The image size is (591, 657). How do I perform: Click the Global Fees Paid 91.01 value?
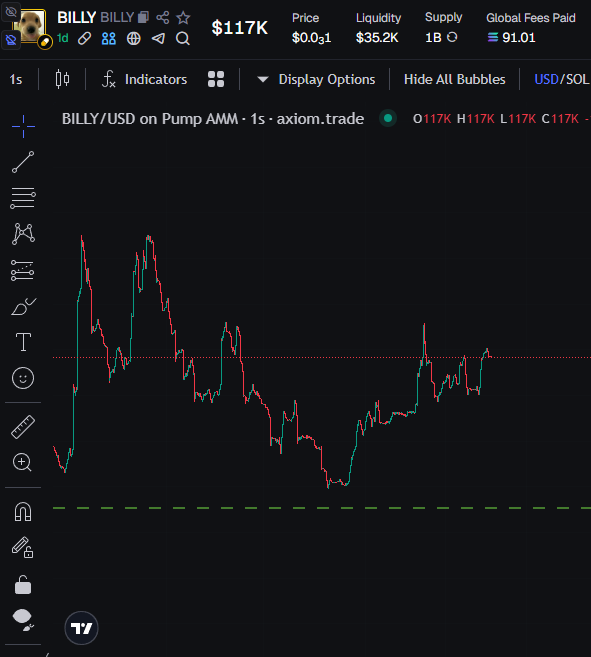tap(519, 37)
